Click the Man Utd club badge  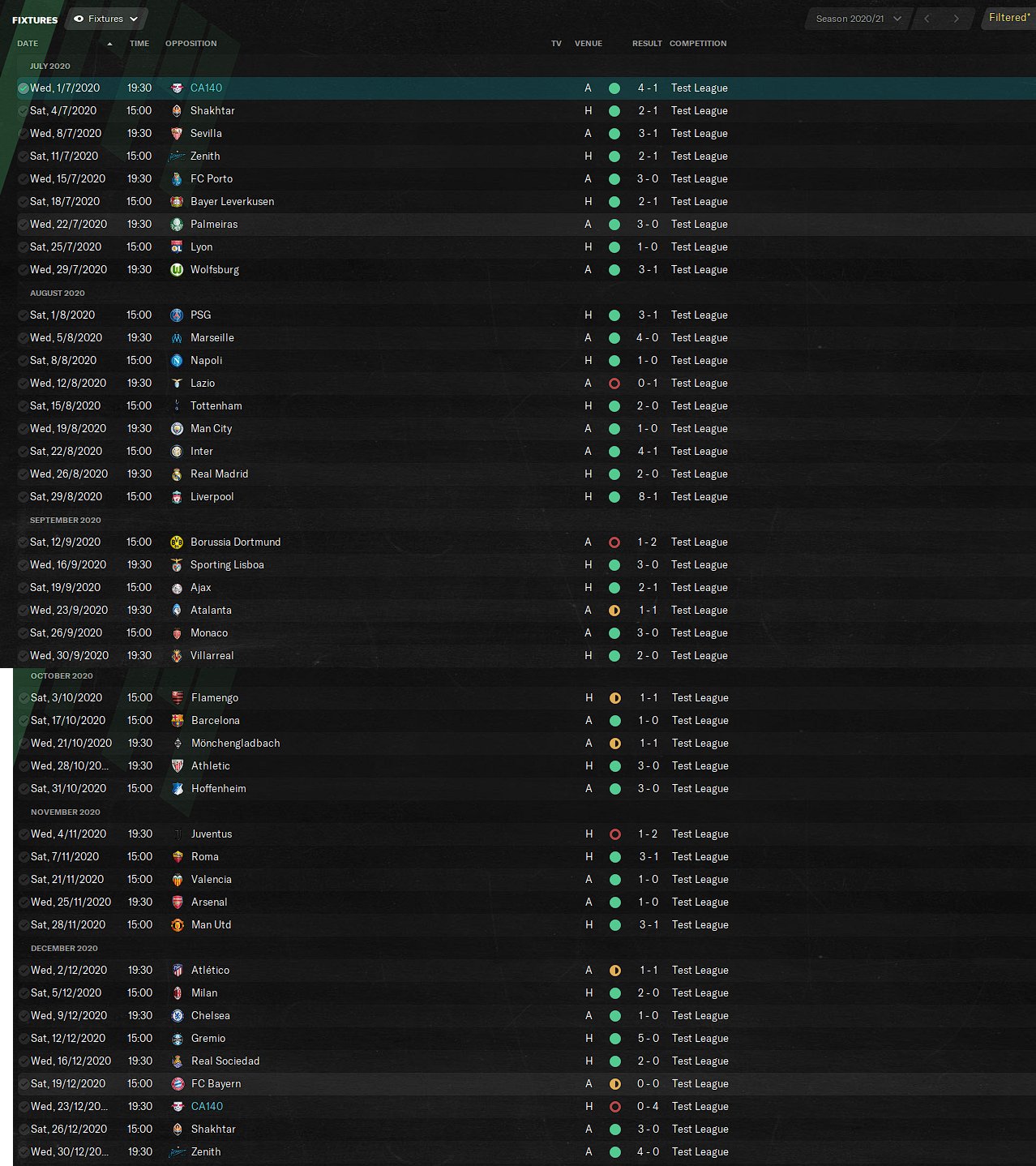pyautogui.click(x=178, y=925)
